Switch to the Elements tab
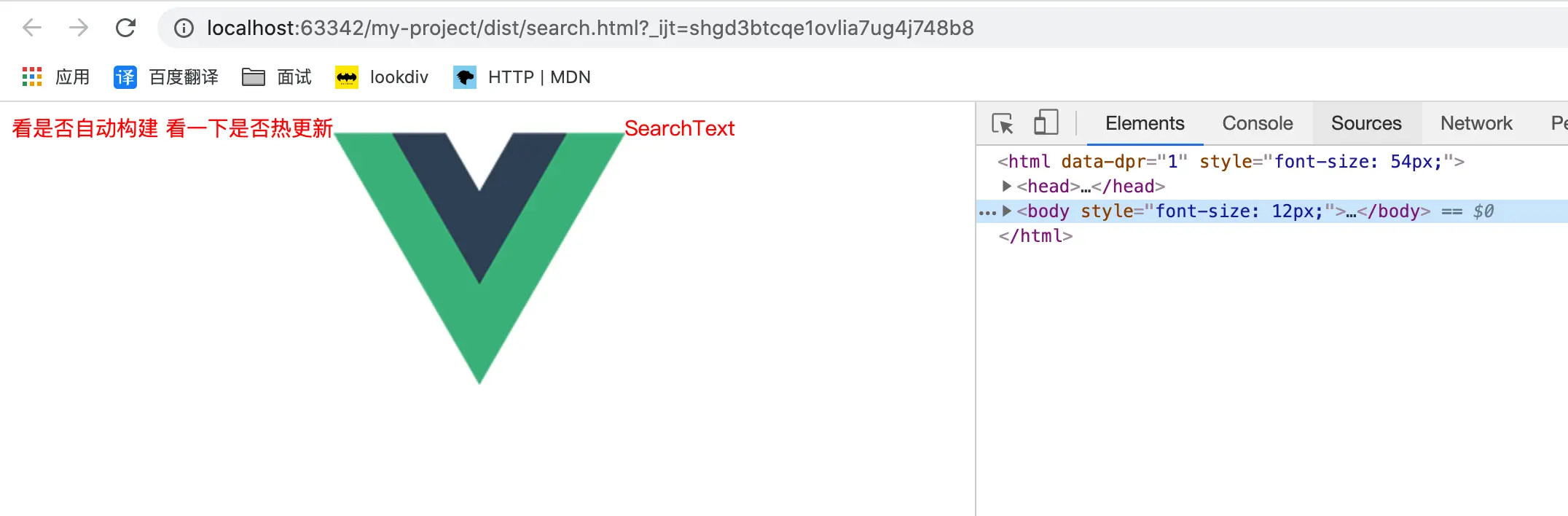 [x=1145, y=123]
